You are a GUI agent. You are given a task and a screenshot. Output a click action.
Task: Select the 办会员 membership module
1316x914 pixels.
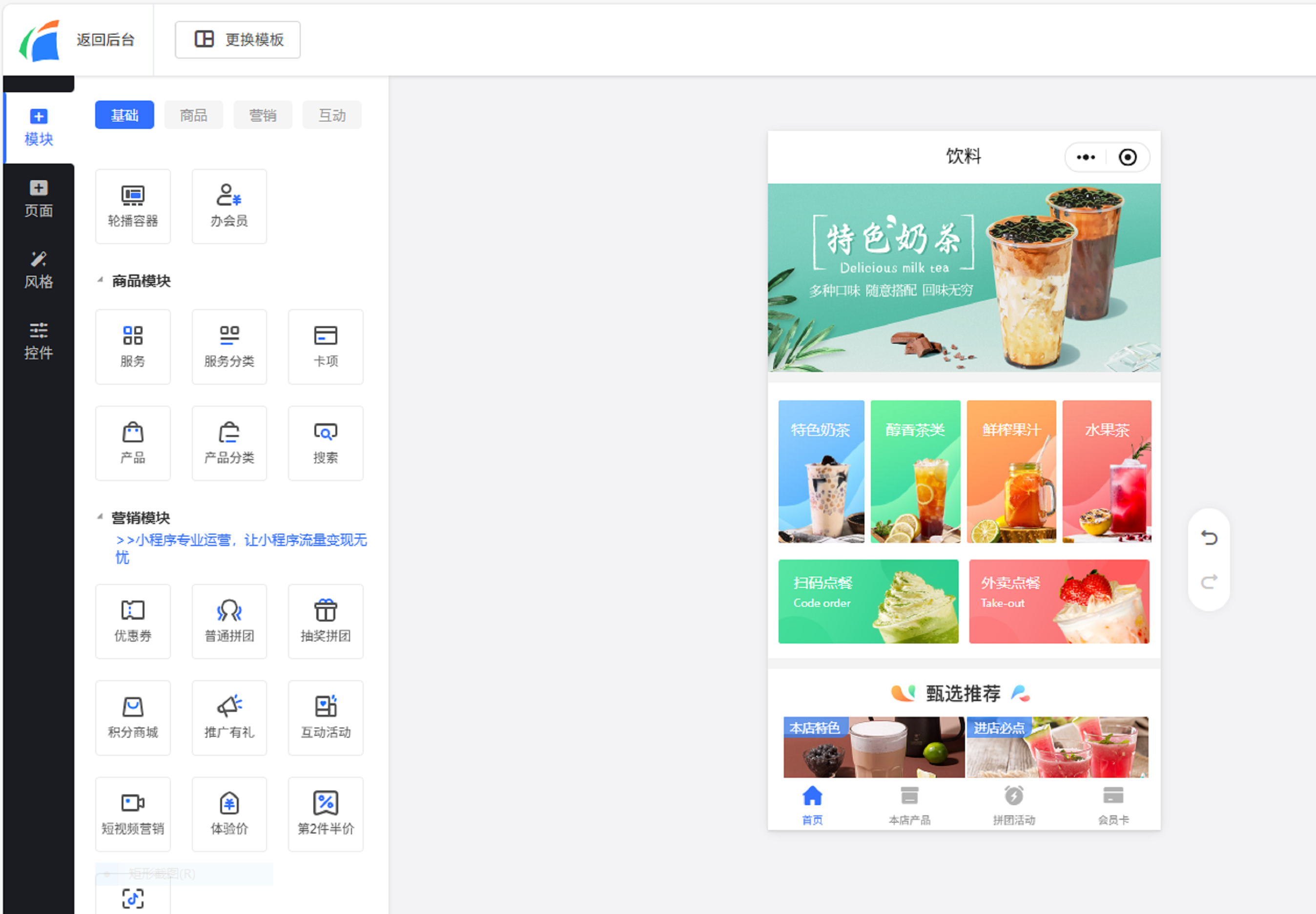229,206
